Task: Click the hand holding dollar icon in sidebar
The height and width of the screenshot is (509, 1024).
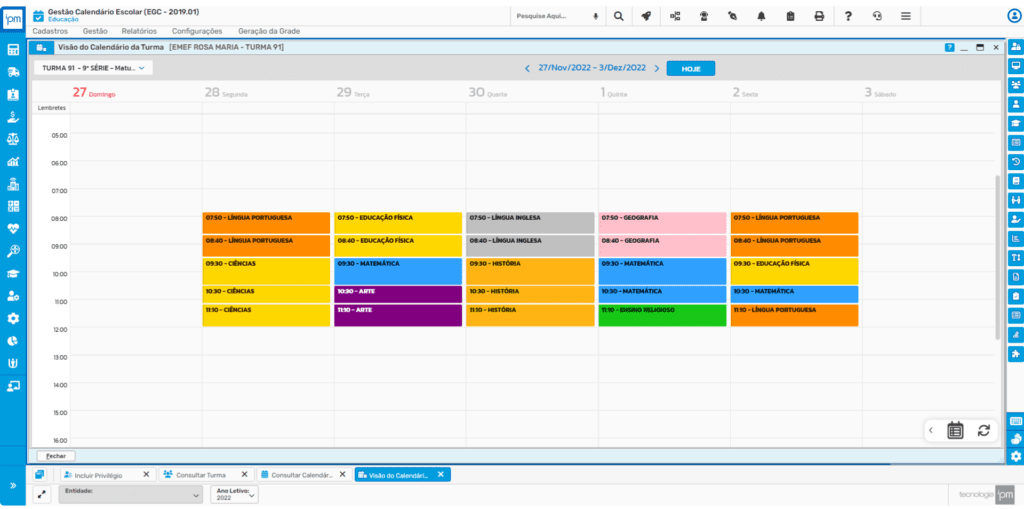Action: click(x=13, y=117)
